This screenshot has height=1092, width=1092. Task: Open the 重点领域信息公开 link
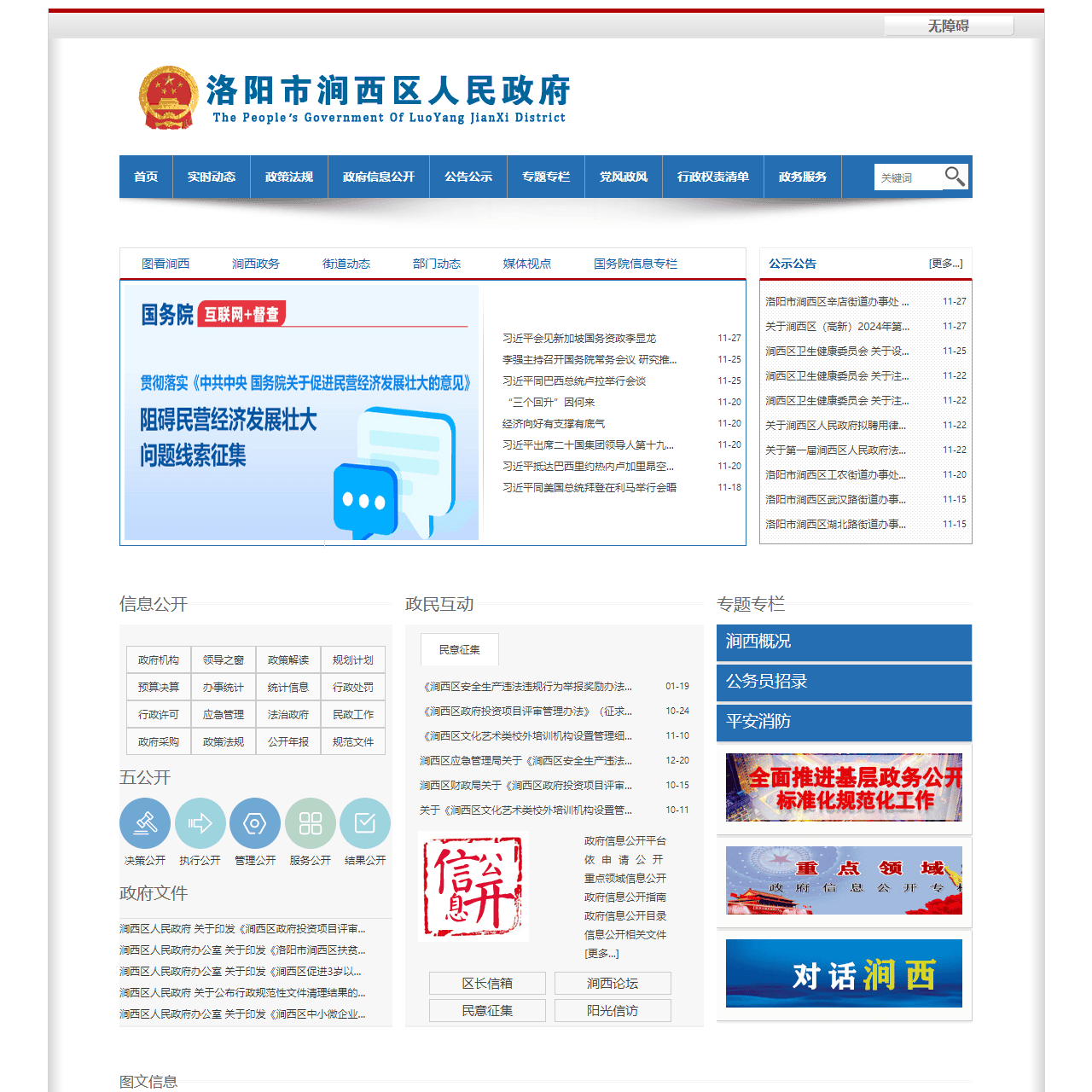pyautogui.click(x=625, y=879)
